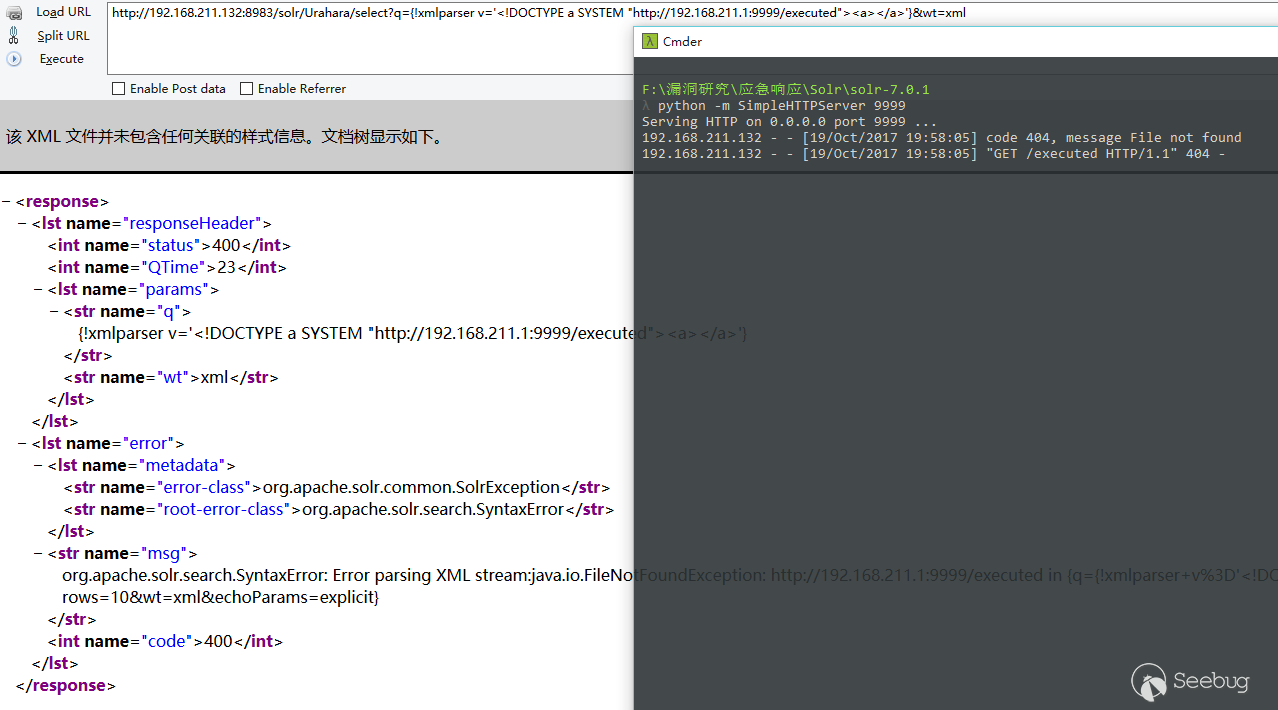The width and height of the screenshot is (1278, 710).
Task: Select the wt xml str line
Action: 170,378
